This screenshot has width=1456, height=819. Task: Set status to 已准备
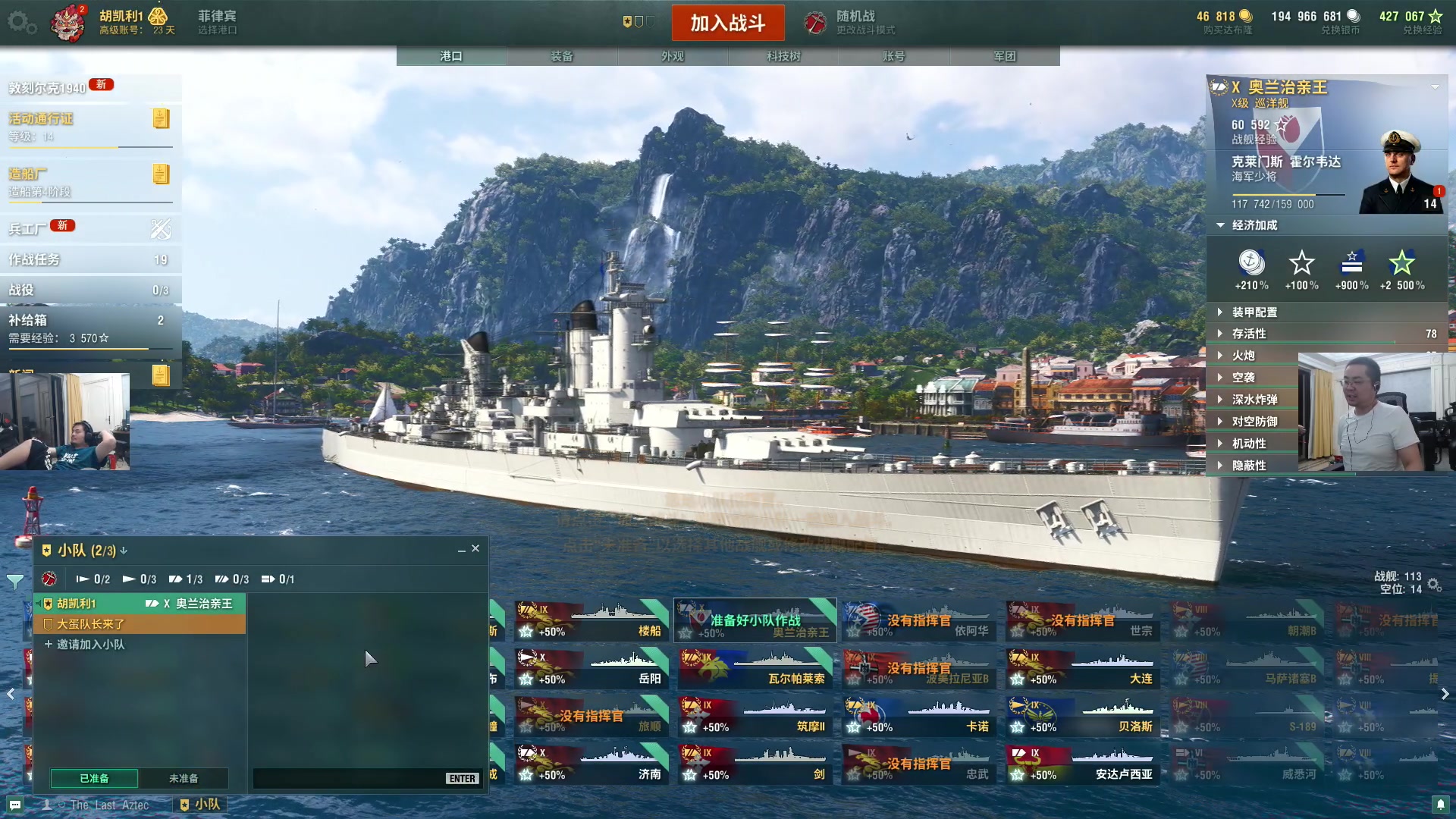[94, 778]
